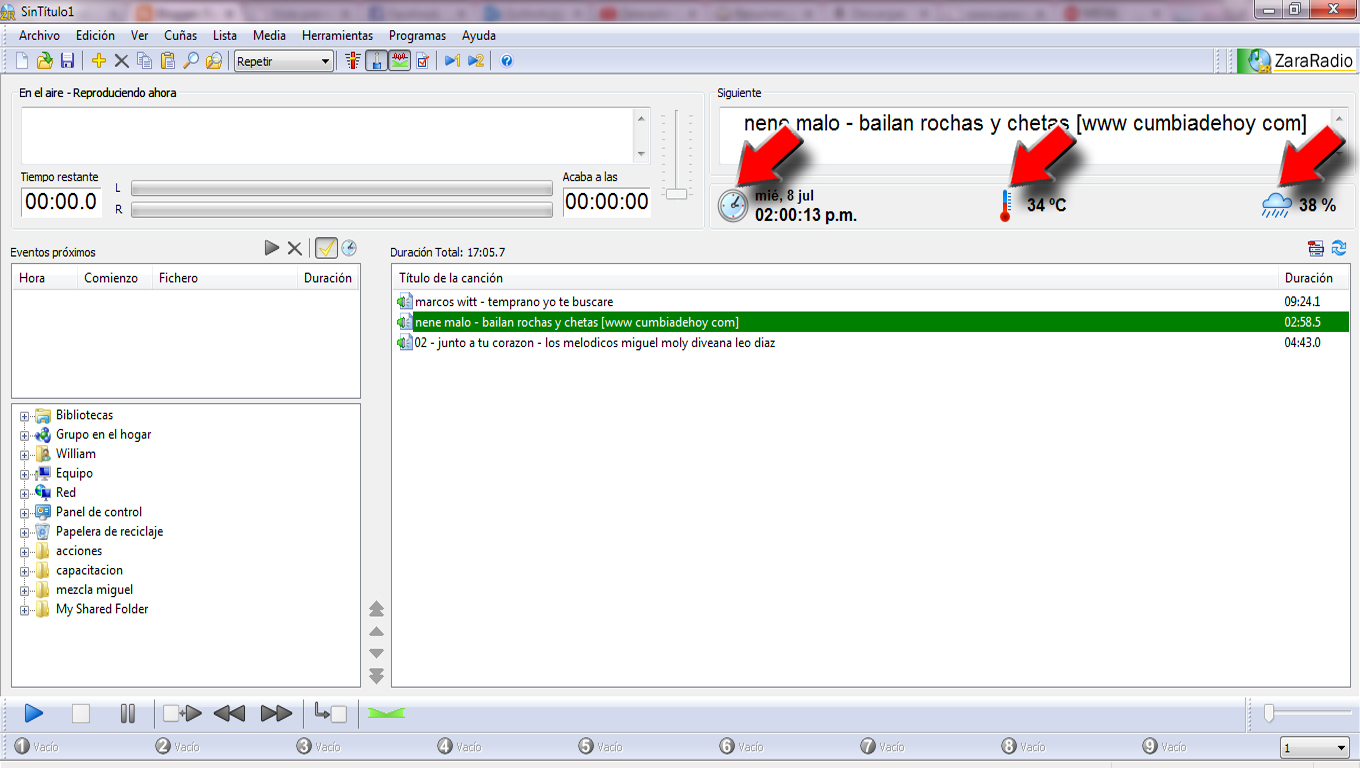
Task: Click the red calendar icon above the playlist
Action: (1316, 248)
